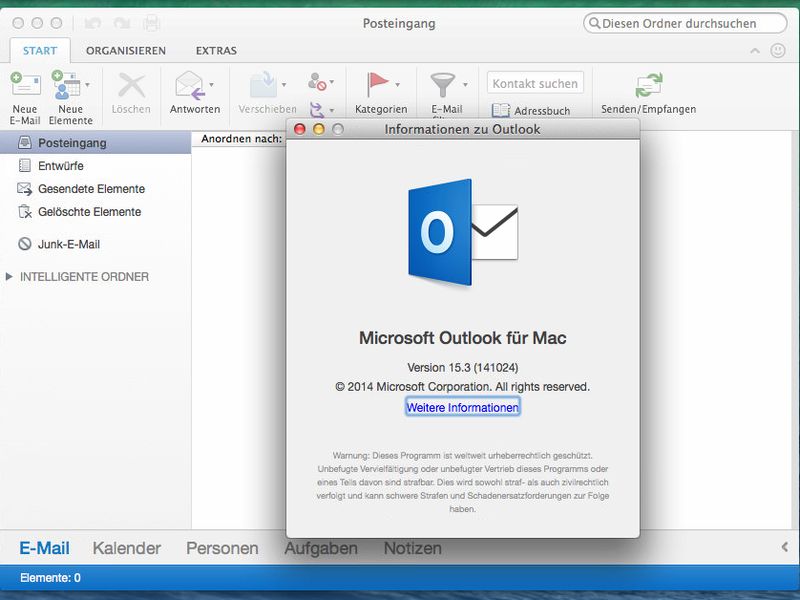Click the E-Mail filter funnel icon
The height and width of the screenshot is (600, 800).
[x=442, y=85]
